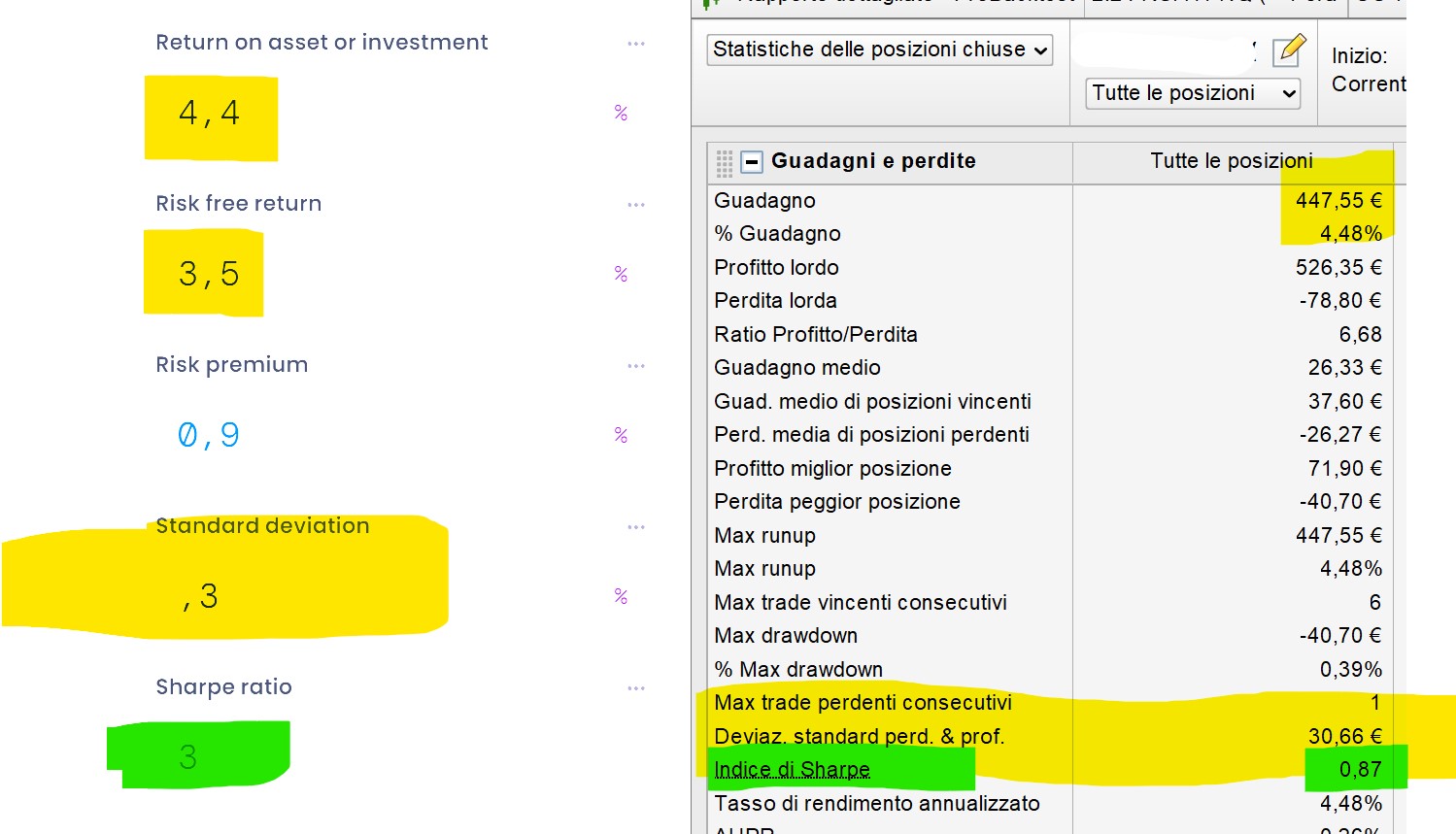Image resolution: width=1456 pixels, height=834 pixels.
Task: Edit the Standard deviation value field
Action: 202,597
